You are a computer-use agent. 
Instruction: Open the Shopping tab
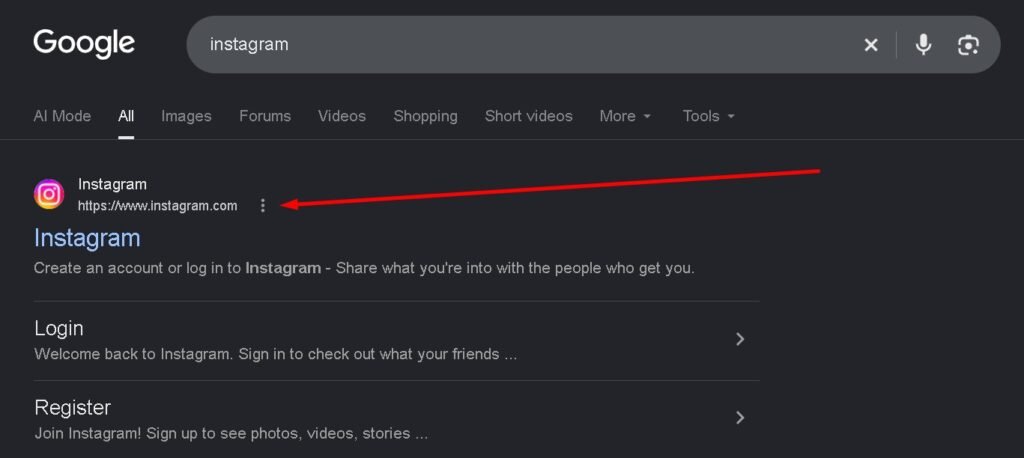tap(425, 116)
